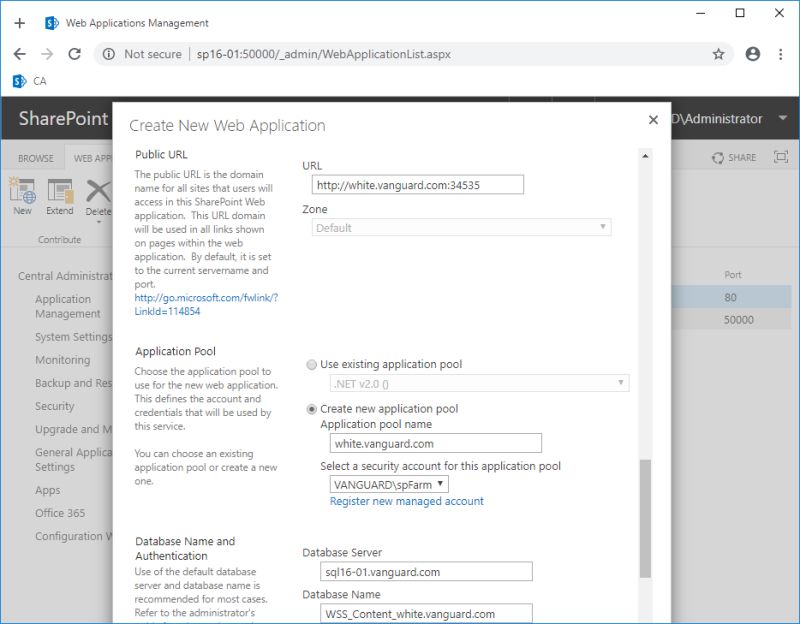Screen dimensions: 800x624
Task: Click the Port column header
Action: (x=733, y=275)
